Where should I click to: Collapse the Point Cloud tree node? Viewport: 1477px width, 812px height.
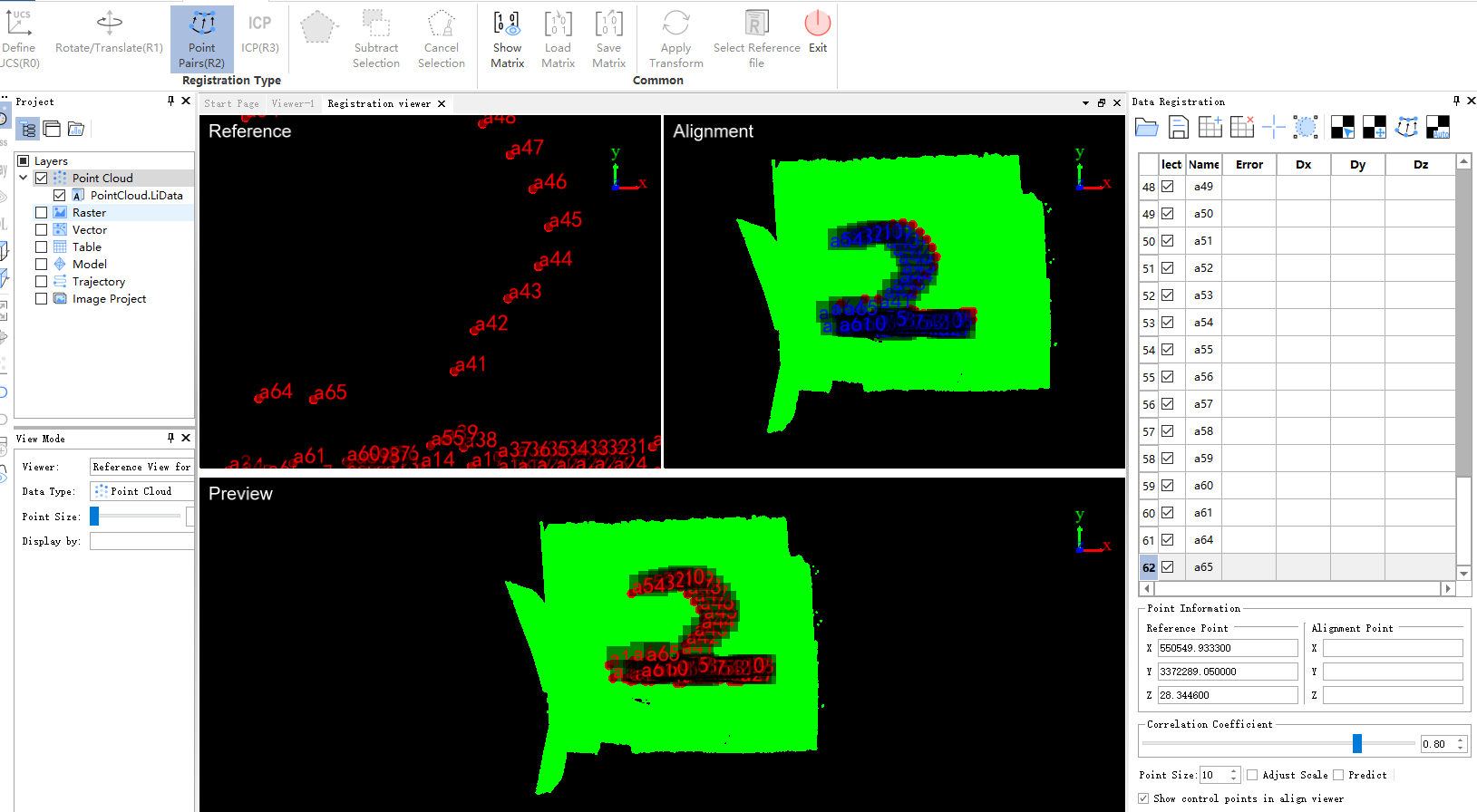click(x=24, y=179)
